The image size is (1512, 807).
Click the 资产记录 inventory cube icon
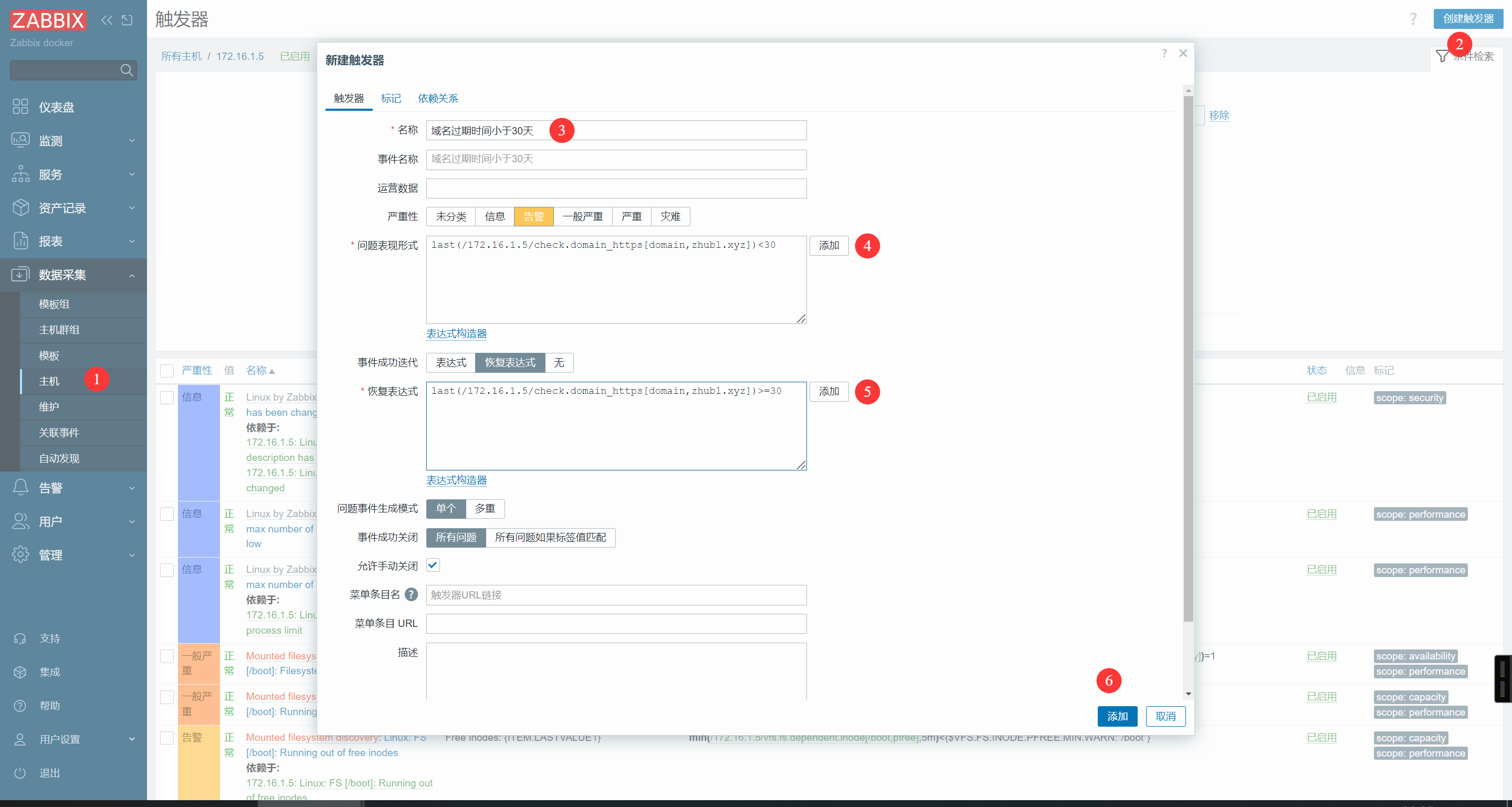(x=20, y=207)
